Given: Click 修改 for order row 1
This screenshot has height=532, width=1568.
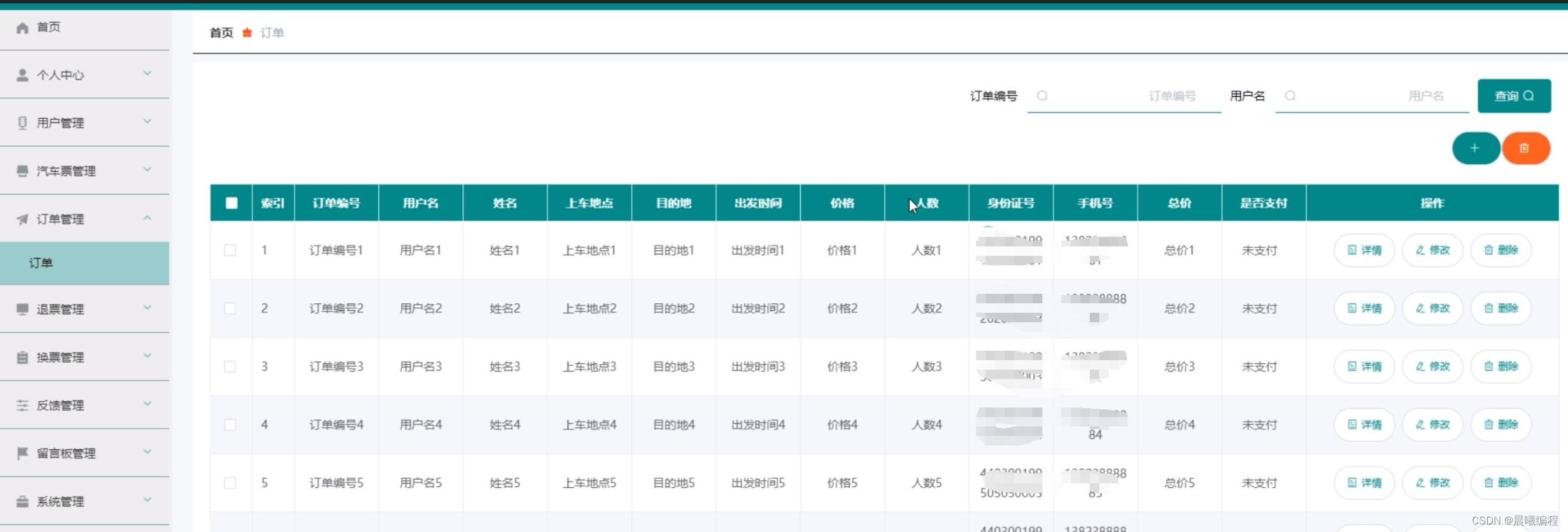Looking at the screenshot, I should click(x=1432, y=250).
